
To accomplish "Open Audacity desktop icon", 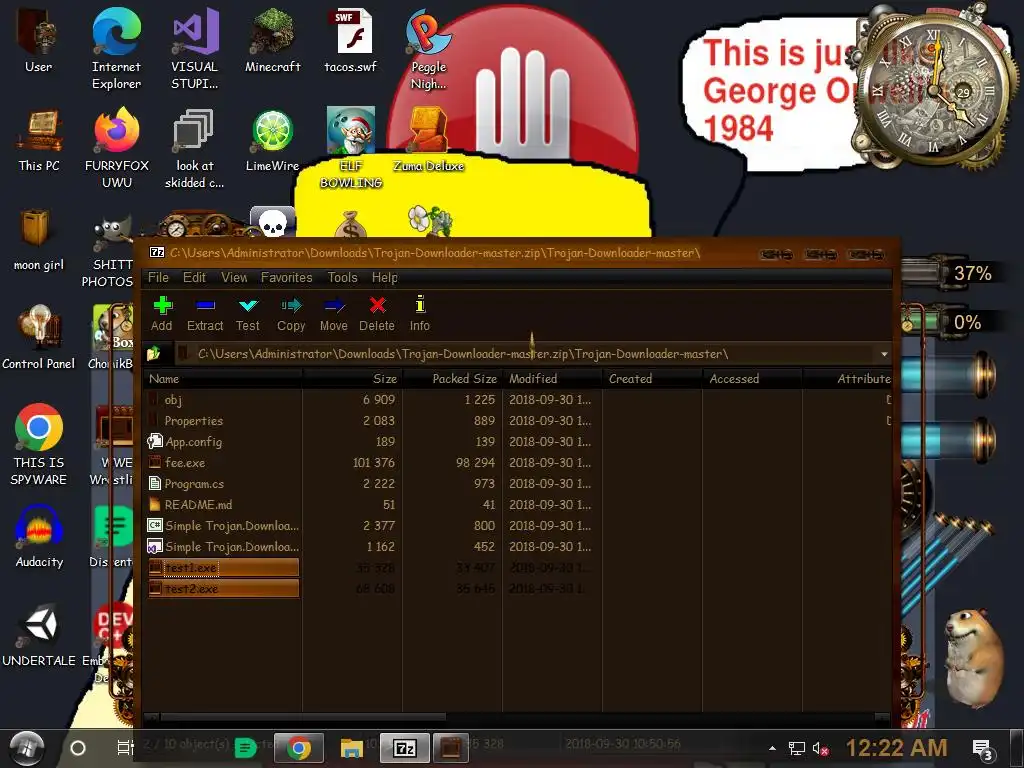I will click(x=39, y=536).
